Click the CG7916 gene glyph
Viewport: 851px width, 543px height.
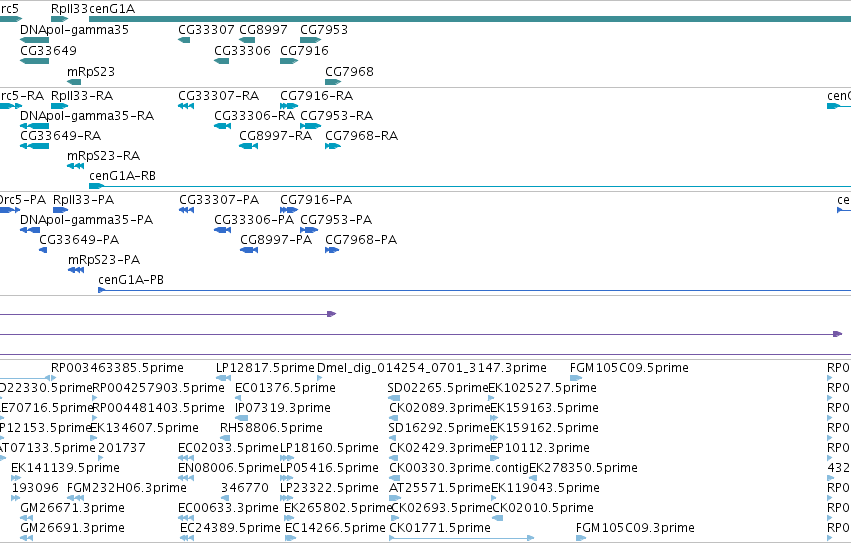tap(289, 61)
